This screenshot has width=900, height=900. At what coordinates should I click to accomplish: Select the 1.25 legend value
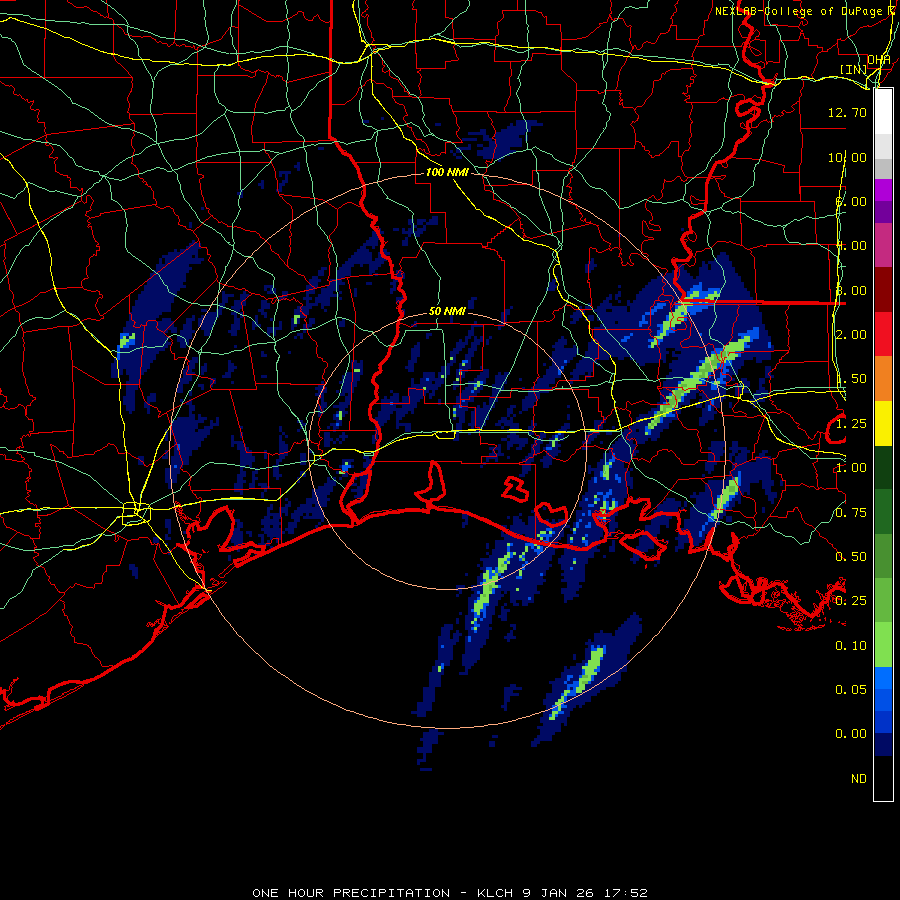click(851, 424)
